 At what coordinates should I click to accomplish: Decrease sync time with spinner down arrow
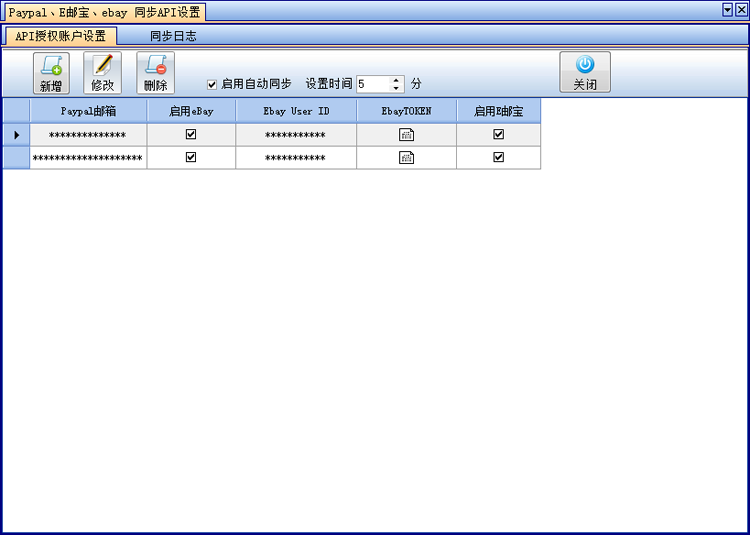tap(396, 88)
